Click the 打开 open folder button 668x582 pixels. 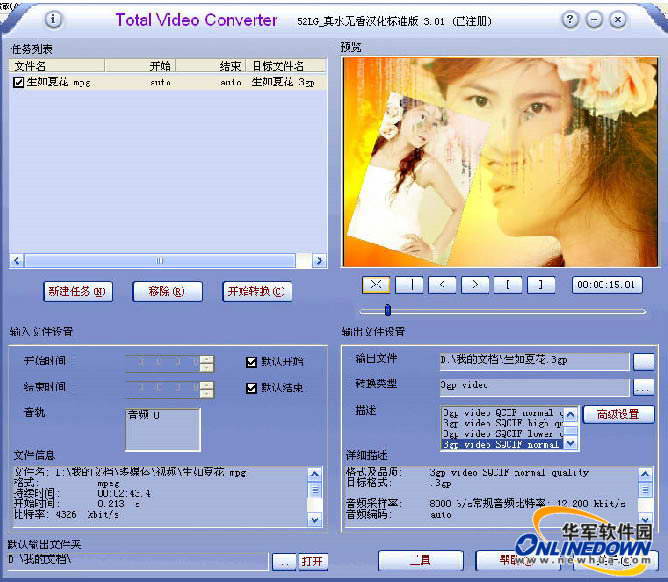312,561
